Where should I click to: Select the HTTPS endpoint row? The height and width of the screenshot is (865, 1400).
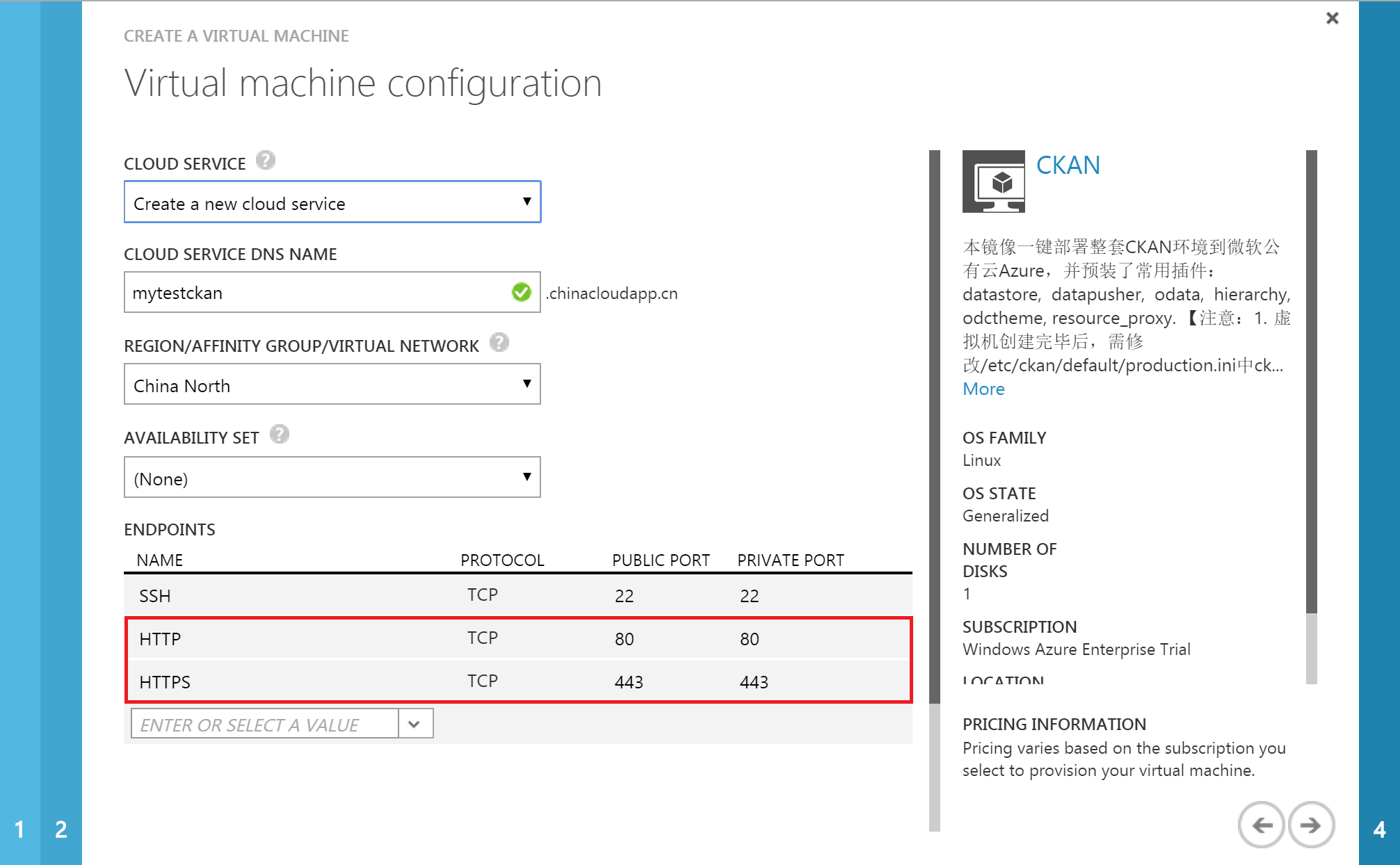[517, 681]
